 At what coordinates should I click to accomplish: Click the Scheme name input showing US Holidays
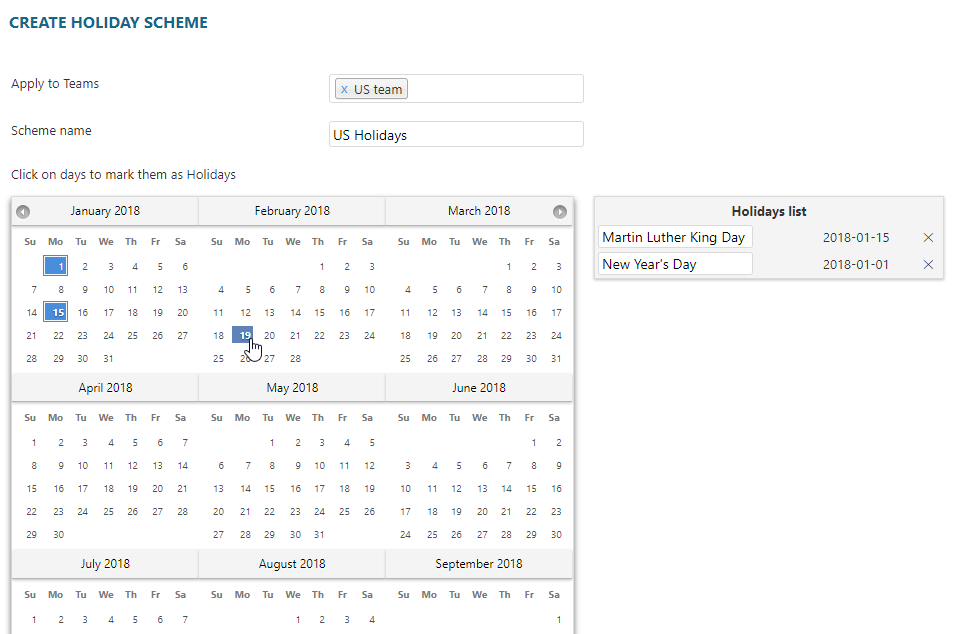(456, 134)
